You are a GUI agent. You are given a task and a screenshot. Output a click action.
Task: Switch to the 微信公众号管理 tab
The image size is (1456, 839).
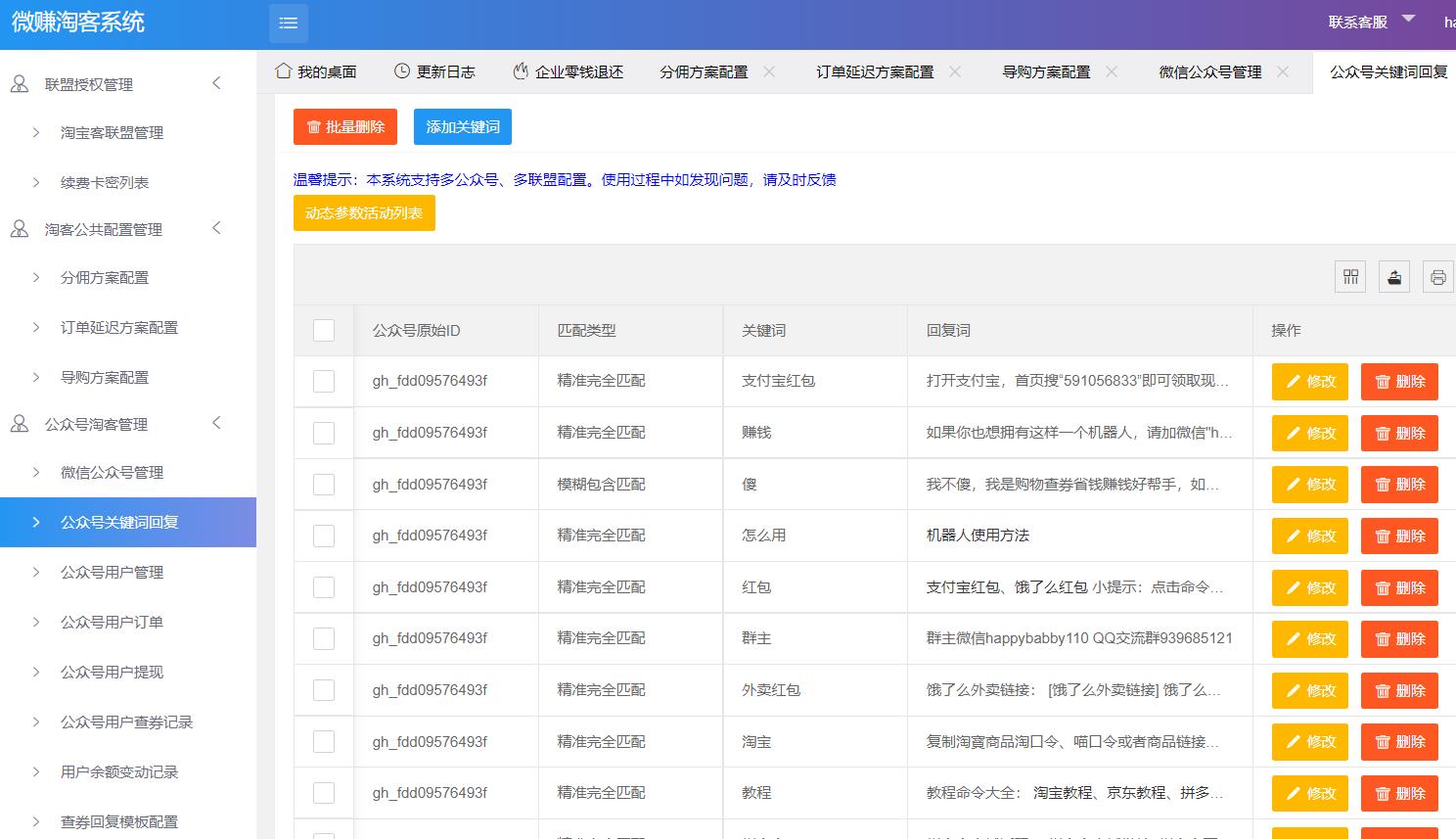[x=1210, y=71]
